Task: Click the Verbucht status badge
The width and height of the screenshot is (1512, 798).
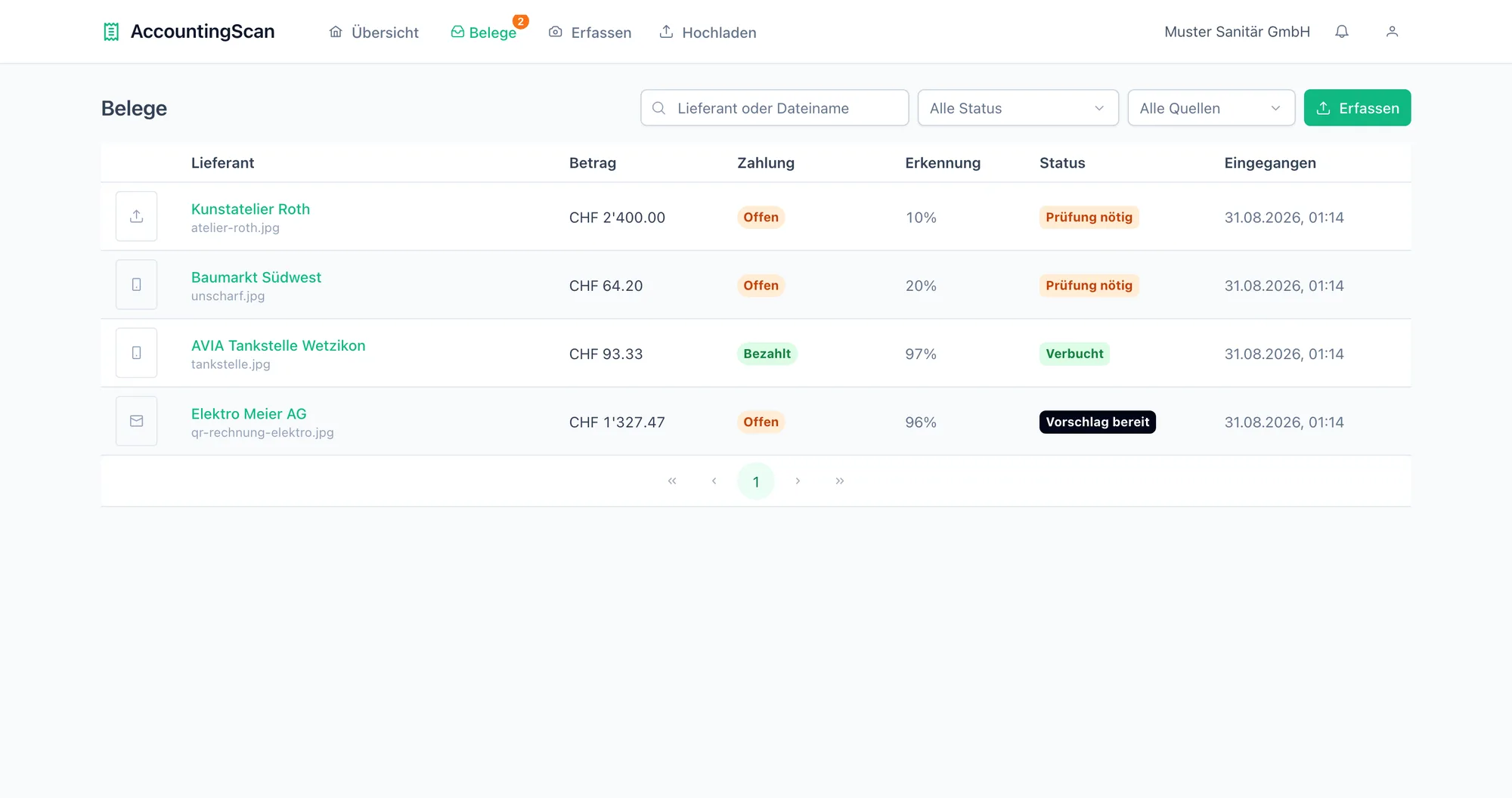Action: [1074, 354]
